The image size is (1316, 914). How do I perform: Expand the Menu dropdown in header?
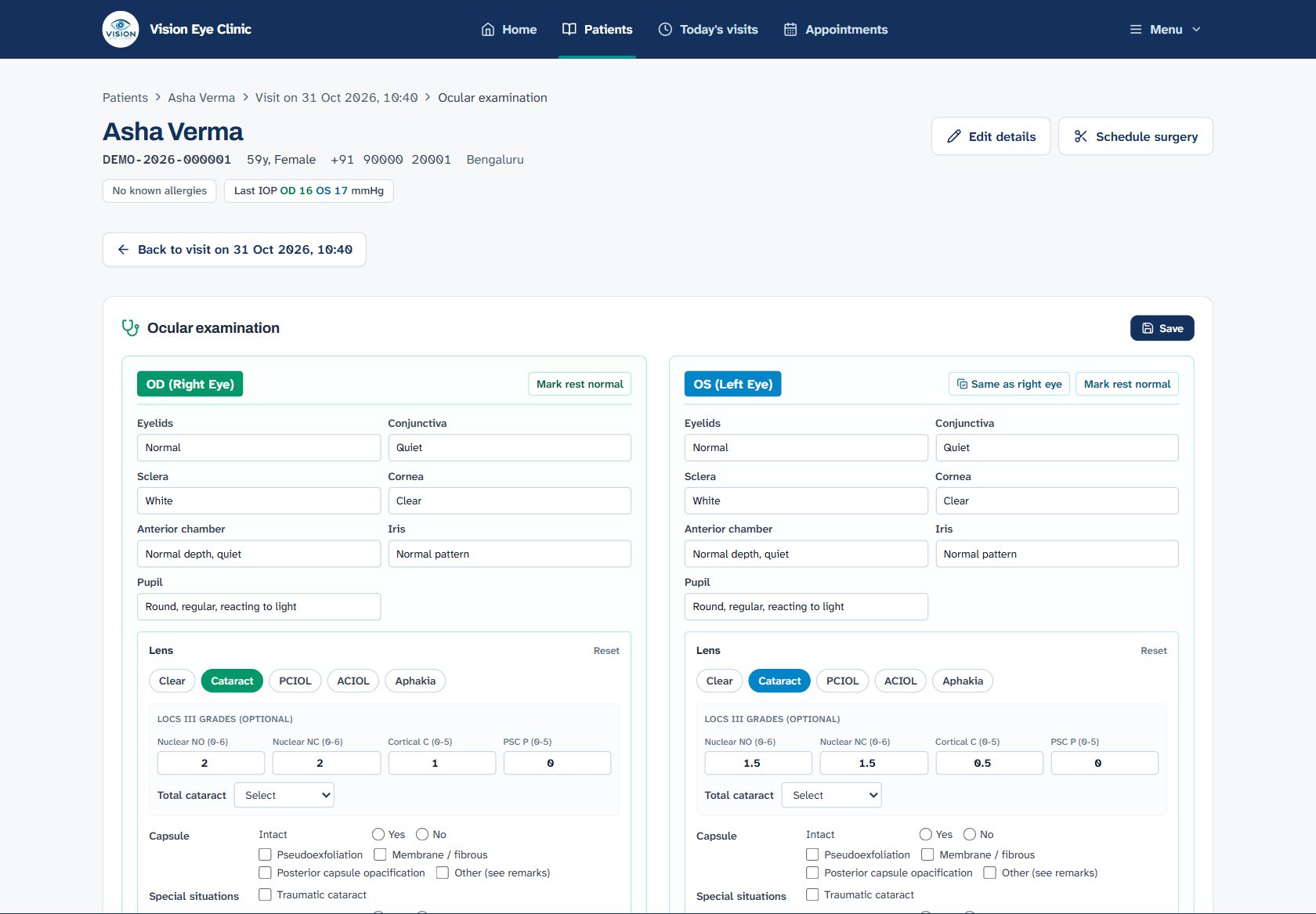(x=1165, y=30)
